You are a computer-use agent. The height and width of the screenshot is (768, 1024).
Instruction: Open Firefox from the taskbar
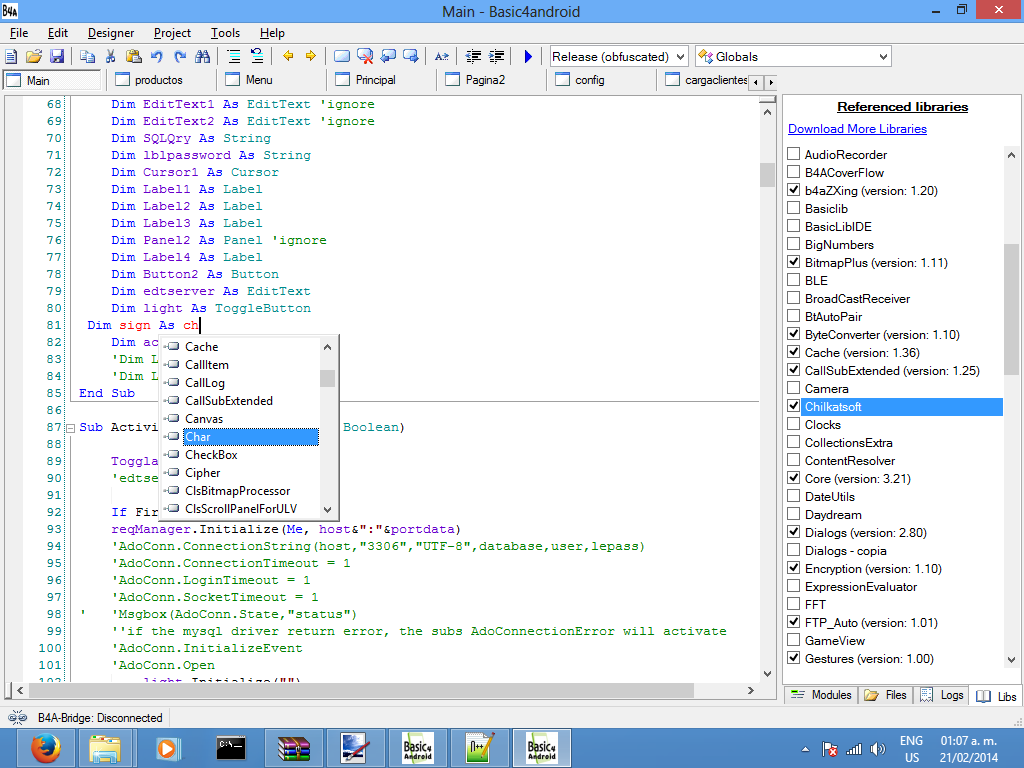[x=45, y=747]
